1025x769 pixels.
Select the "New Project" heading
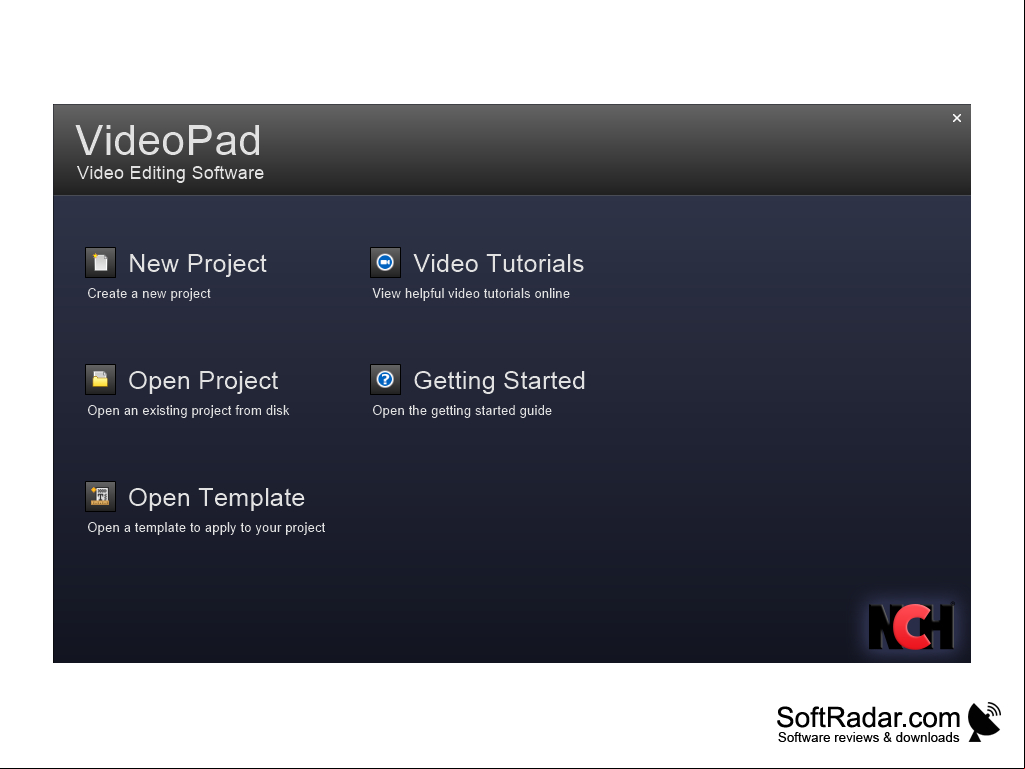point(197,264)
